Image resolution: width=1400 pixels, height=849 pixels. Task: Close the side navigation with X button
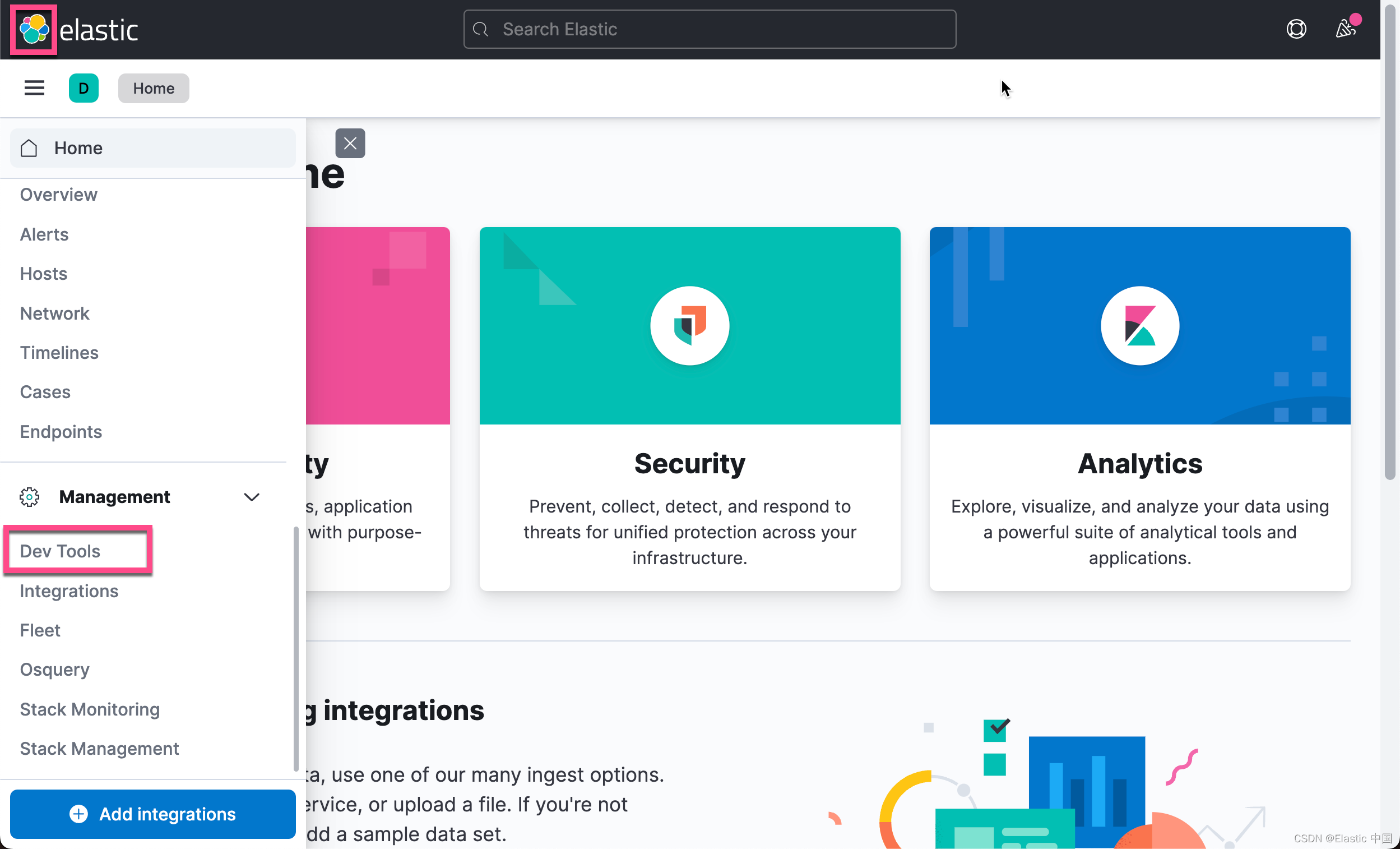point(350,144)
